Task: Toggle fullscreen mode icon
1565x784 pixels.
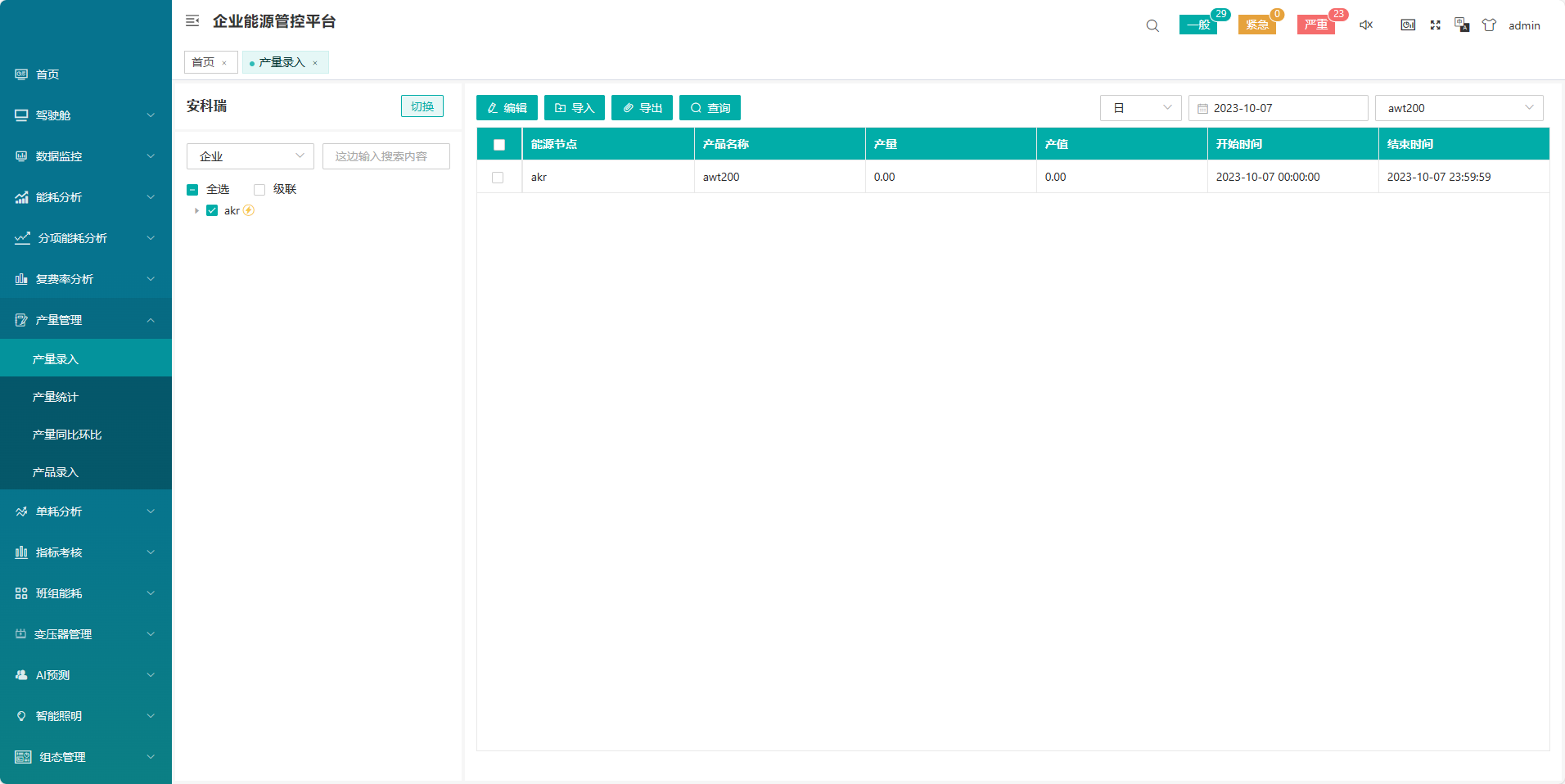Action: (x=1435, y=25)
